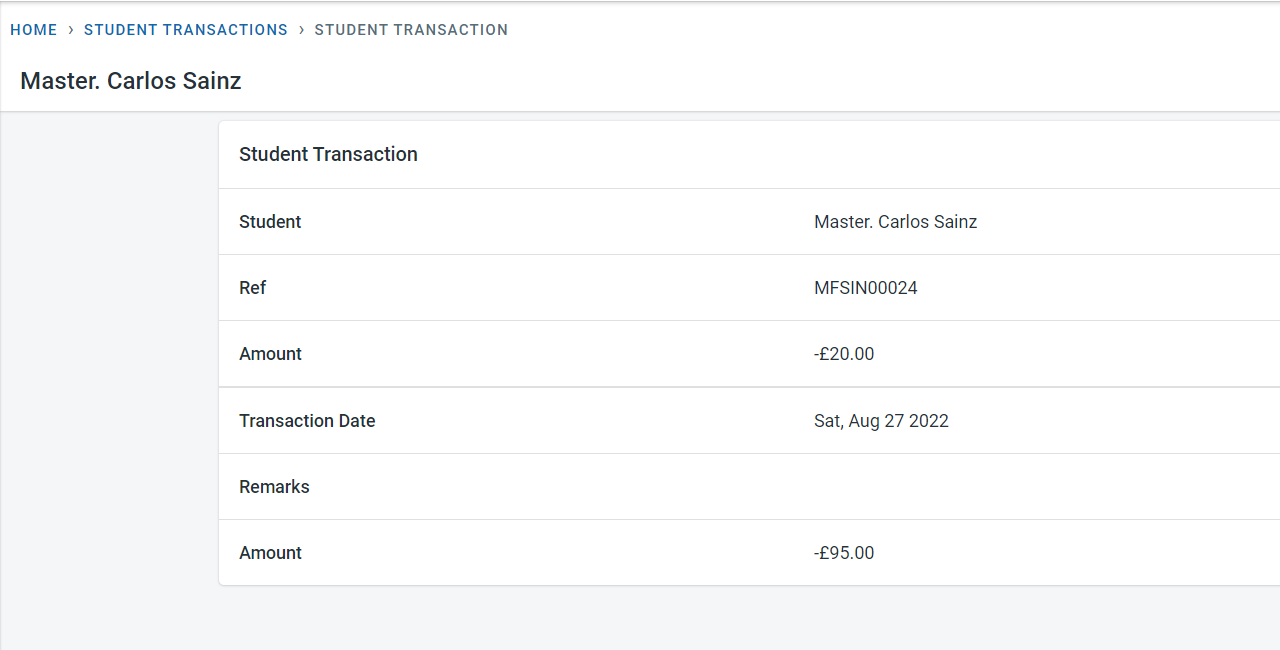Select the date Sat, Aug 27 2022
Screen dimensions: 1280x650
(x=881, y=421)
